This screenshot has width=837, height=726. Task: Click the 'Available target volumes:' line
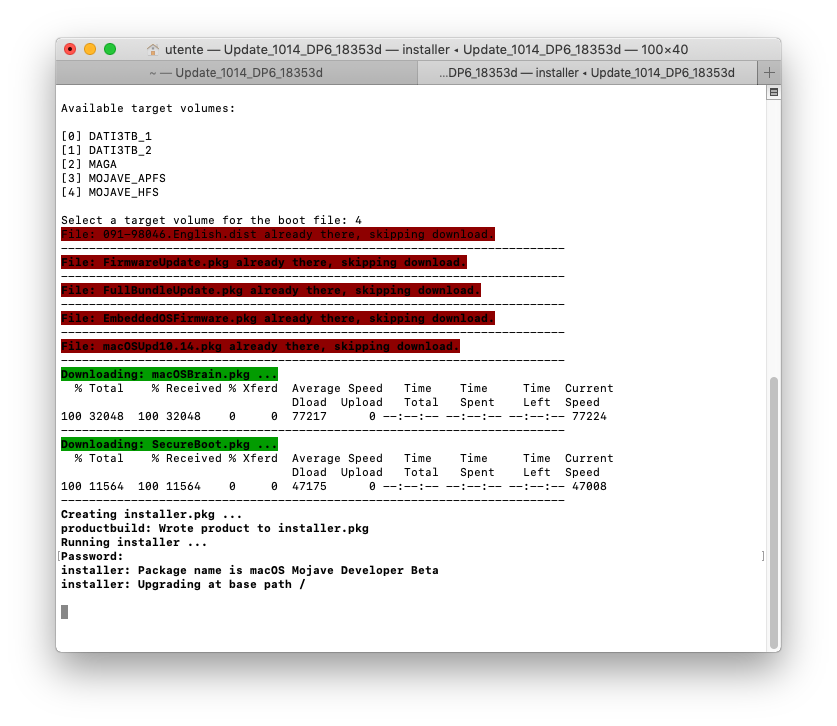click(148, 108)
